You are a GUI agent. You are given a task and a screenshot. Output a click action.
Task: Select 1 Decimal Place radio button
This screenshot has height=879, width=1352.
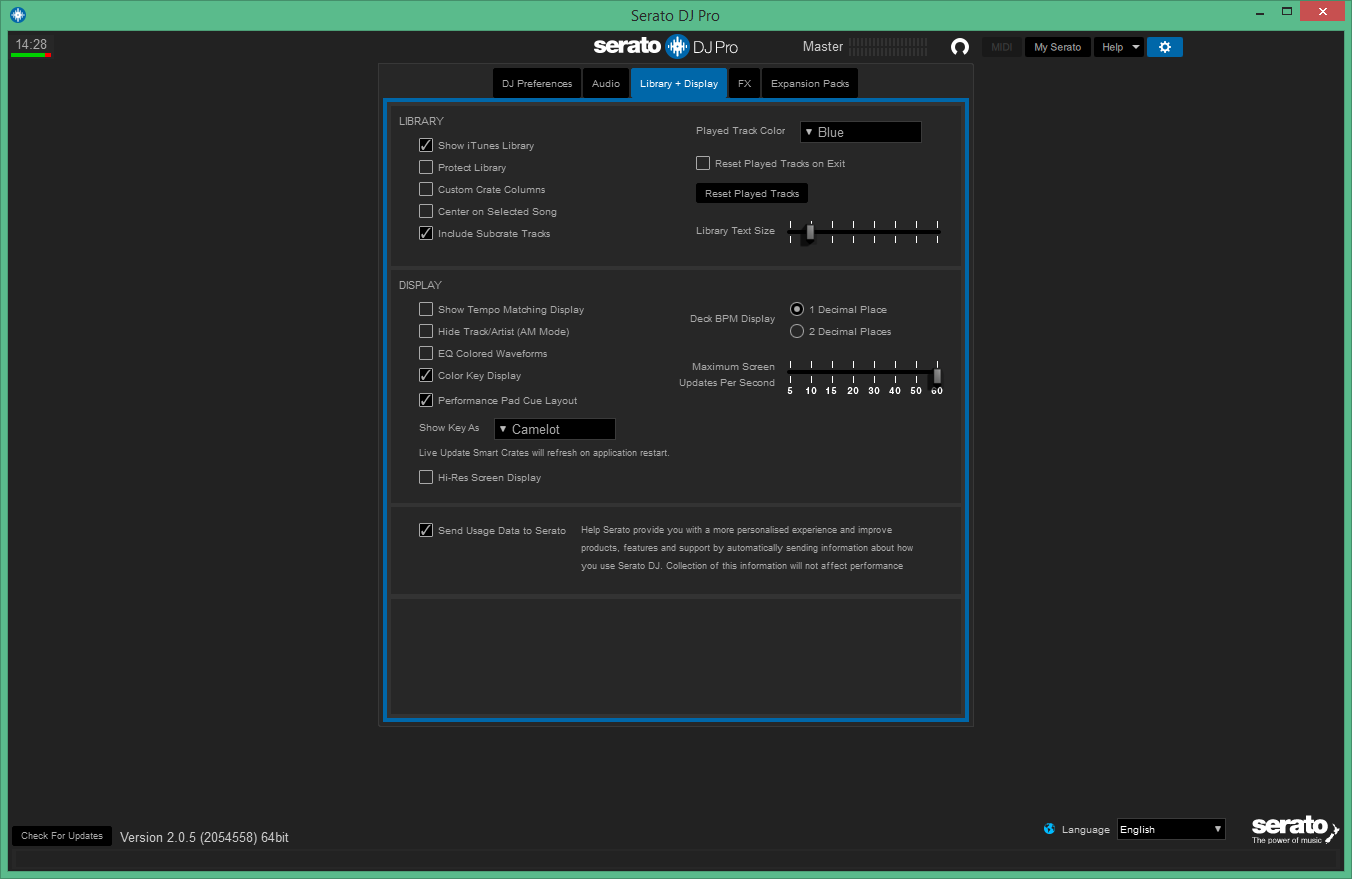[797, 309]
